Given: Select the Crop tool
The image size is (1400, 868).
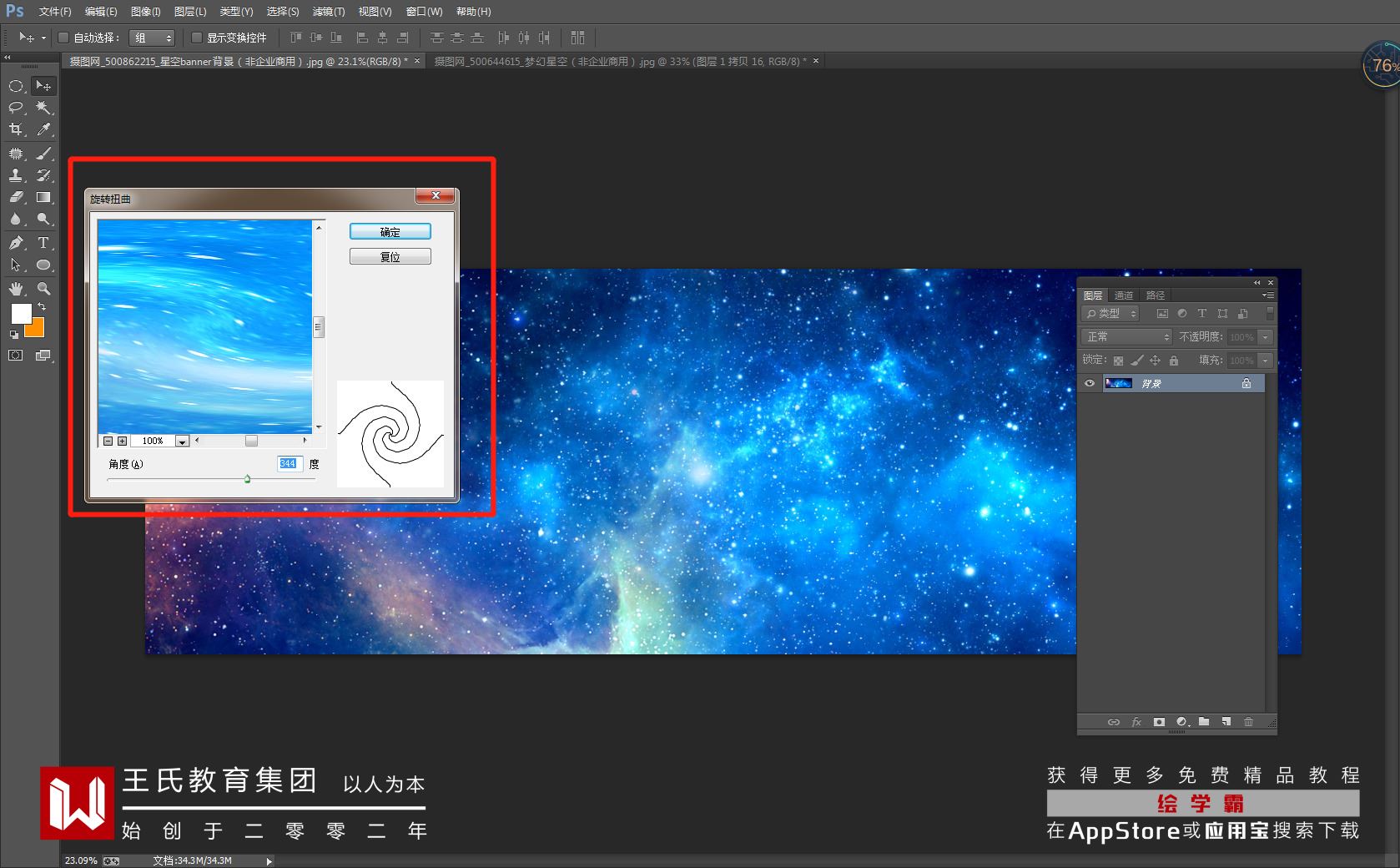Looking at the screenshot, I should click(x=16, y=129).
